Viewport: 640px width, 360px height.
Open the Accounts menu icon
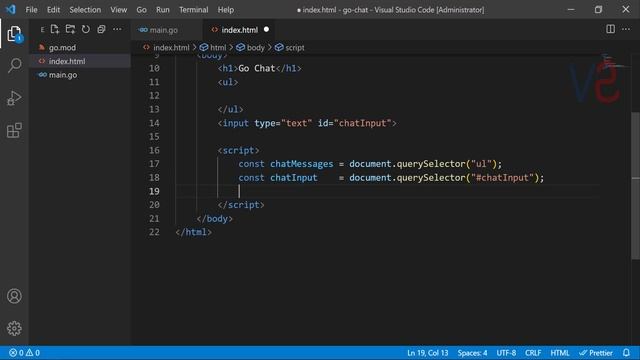point(14,296)
